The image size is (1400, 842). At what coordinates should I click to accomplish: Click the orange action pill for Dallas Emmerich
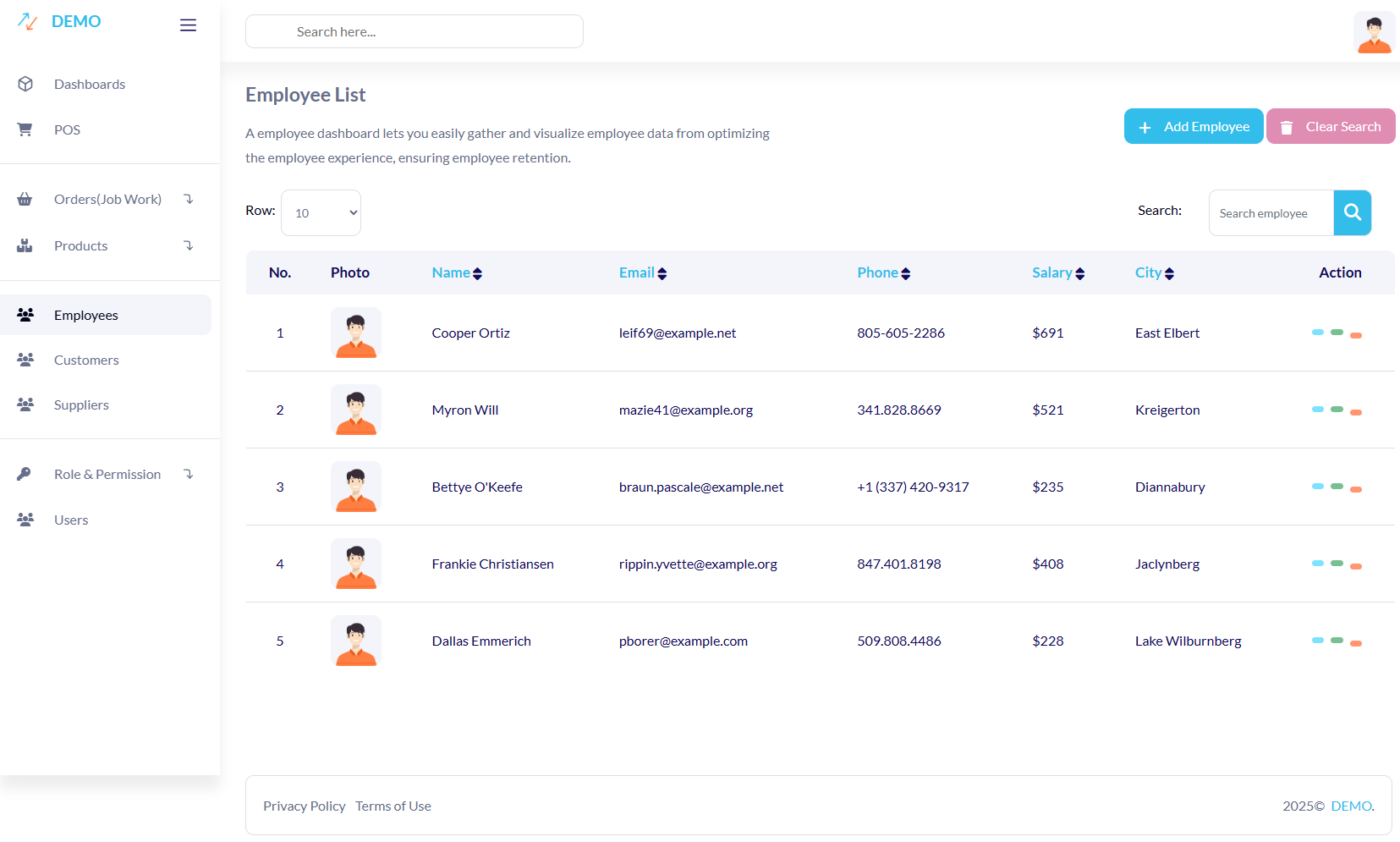tap(1356, 644)
